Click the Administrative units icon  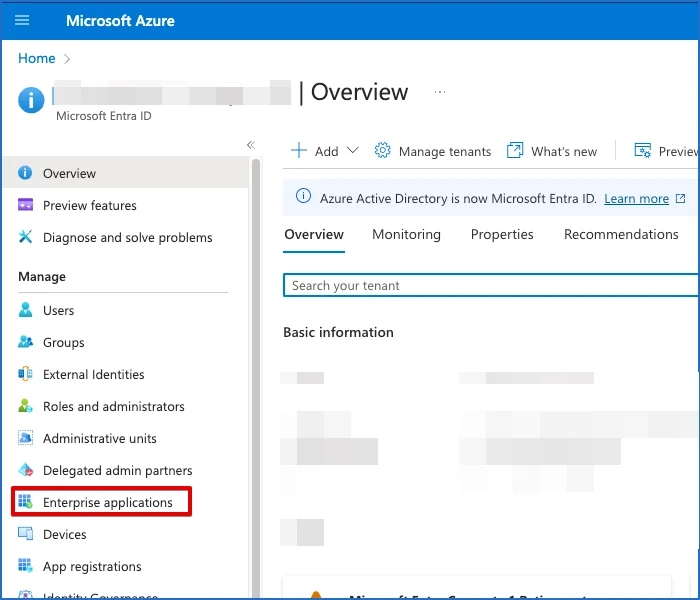pyautogui.click(x=26, y=439)
